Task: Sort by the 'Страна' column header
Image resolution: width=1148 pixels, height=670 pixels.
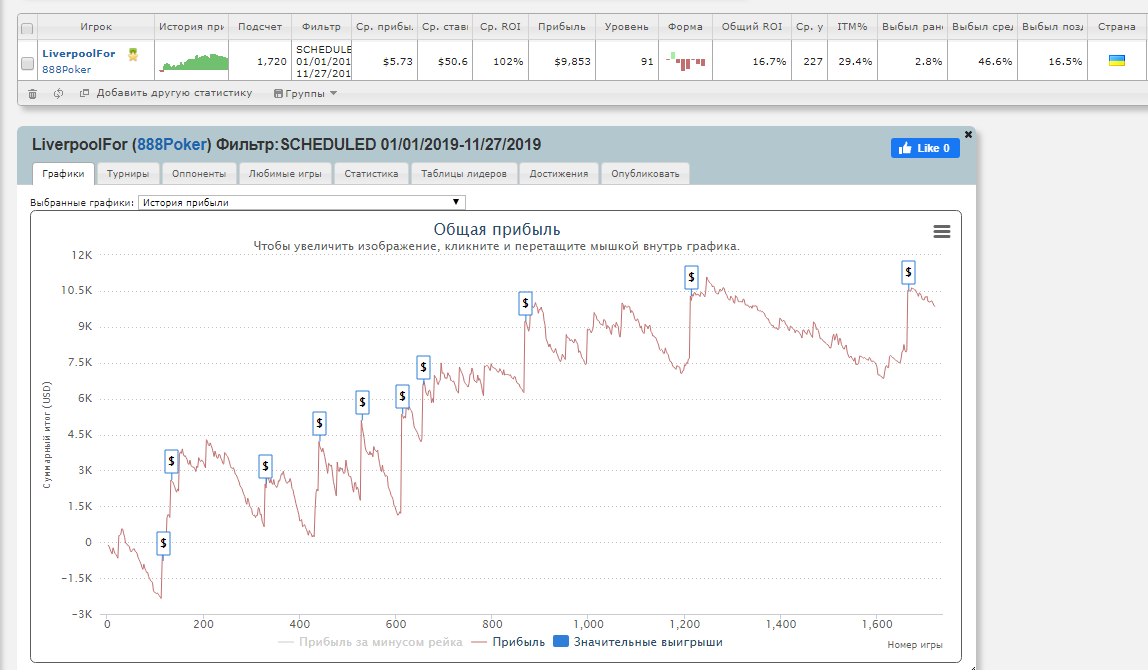Action: click(x=1117, y=27)
